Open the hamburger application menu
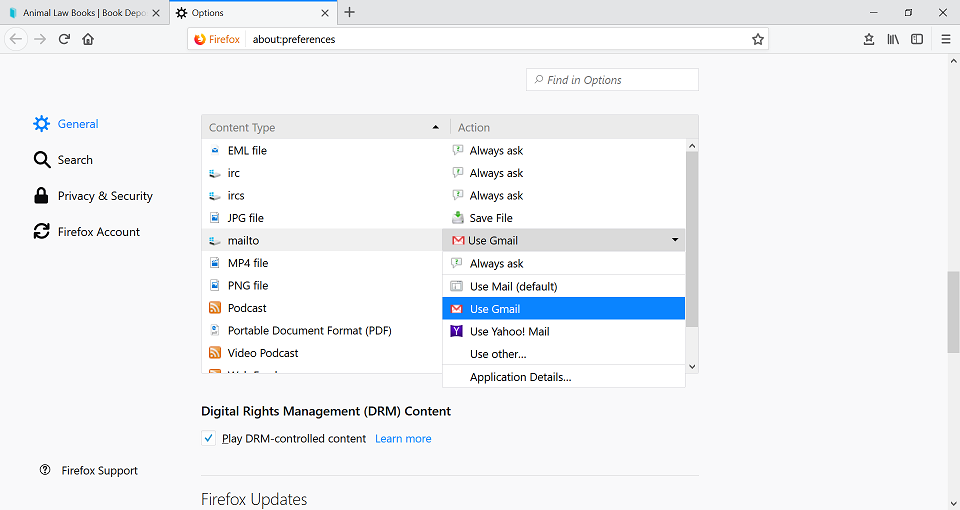The height and width of the screenshot is (510, 960). pyautogui.click(x=945, y=39)
